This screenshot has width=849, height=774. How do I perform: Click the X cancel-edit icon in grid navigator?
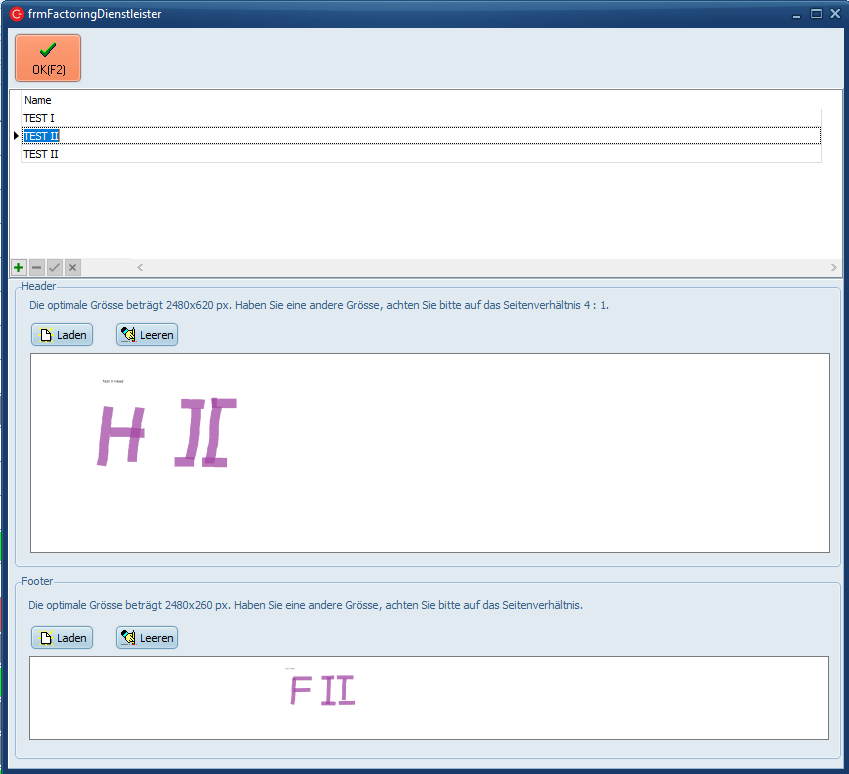point(72,268)
